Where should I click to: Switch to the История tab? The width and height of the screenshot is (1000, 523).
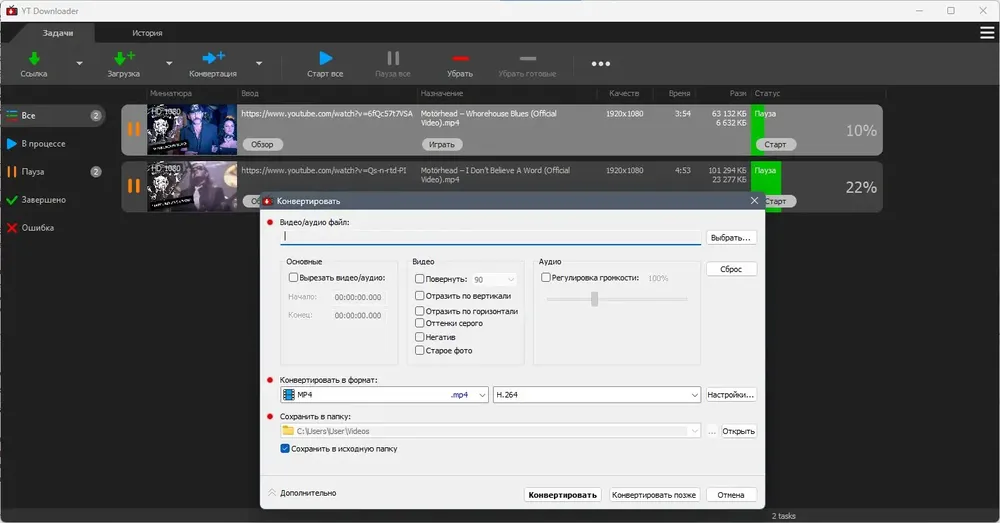coord(147,33)
